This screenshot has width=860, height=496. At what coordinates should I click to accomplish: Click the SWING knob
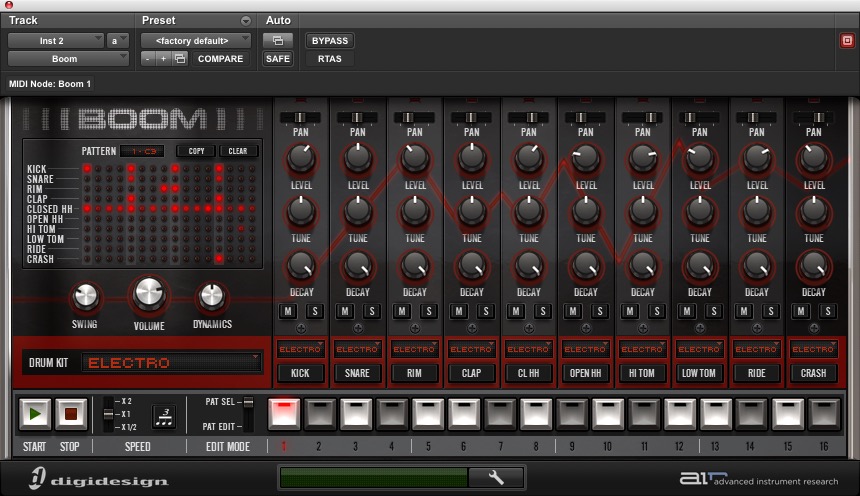[x=85, y=297]
